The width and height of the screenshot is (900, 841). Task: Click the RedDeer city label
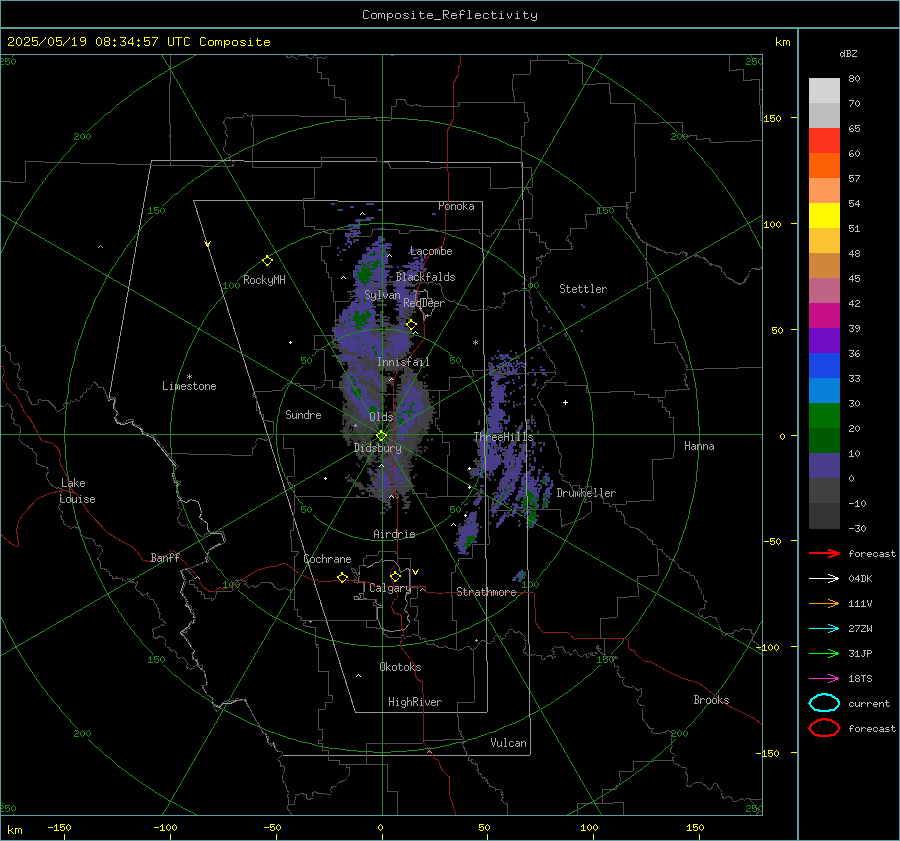coord(424,303)
